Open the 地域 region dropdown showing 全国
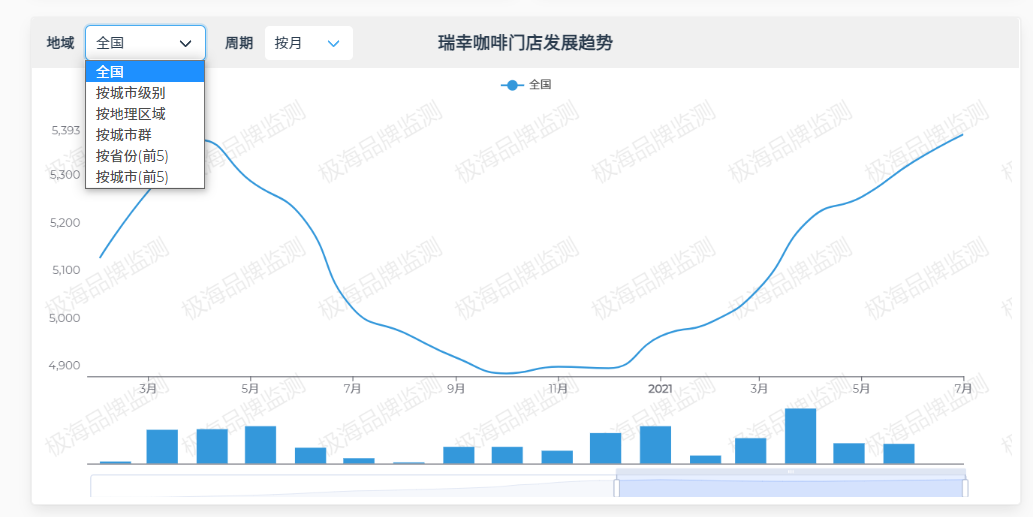1033x517 pixels. click(145, 43)
